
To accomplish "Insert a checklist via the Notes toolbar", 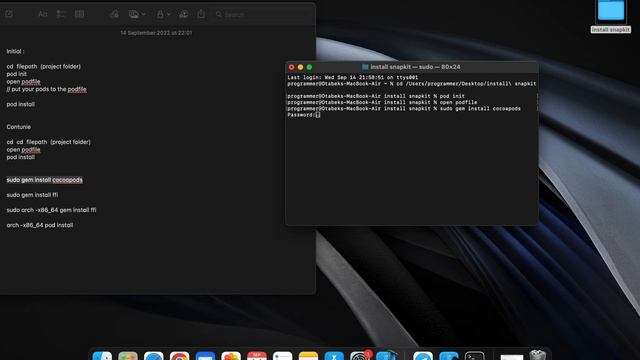I will click(x=61, y=14).
